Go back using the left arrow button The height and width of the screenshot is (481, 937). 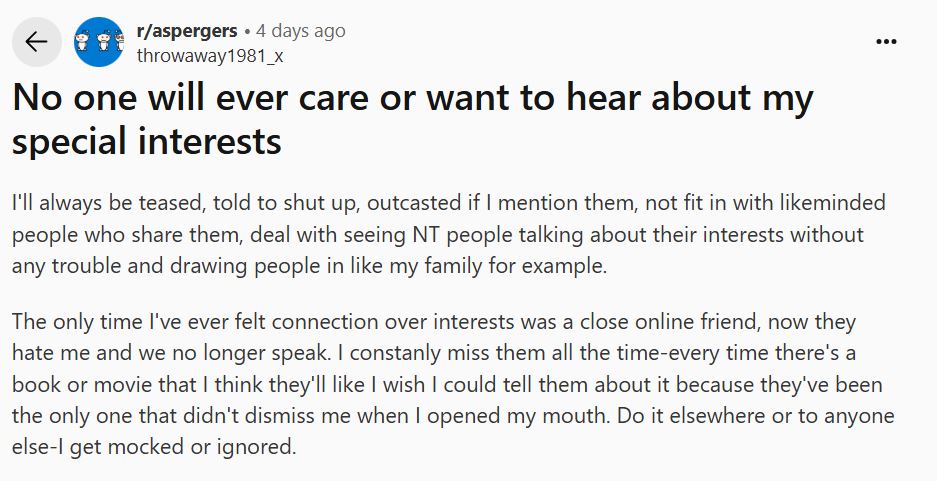(x=36, y=42)
